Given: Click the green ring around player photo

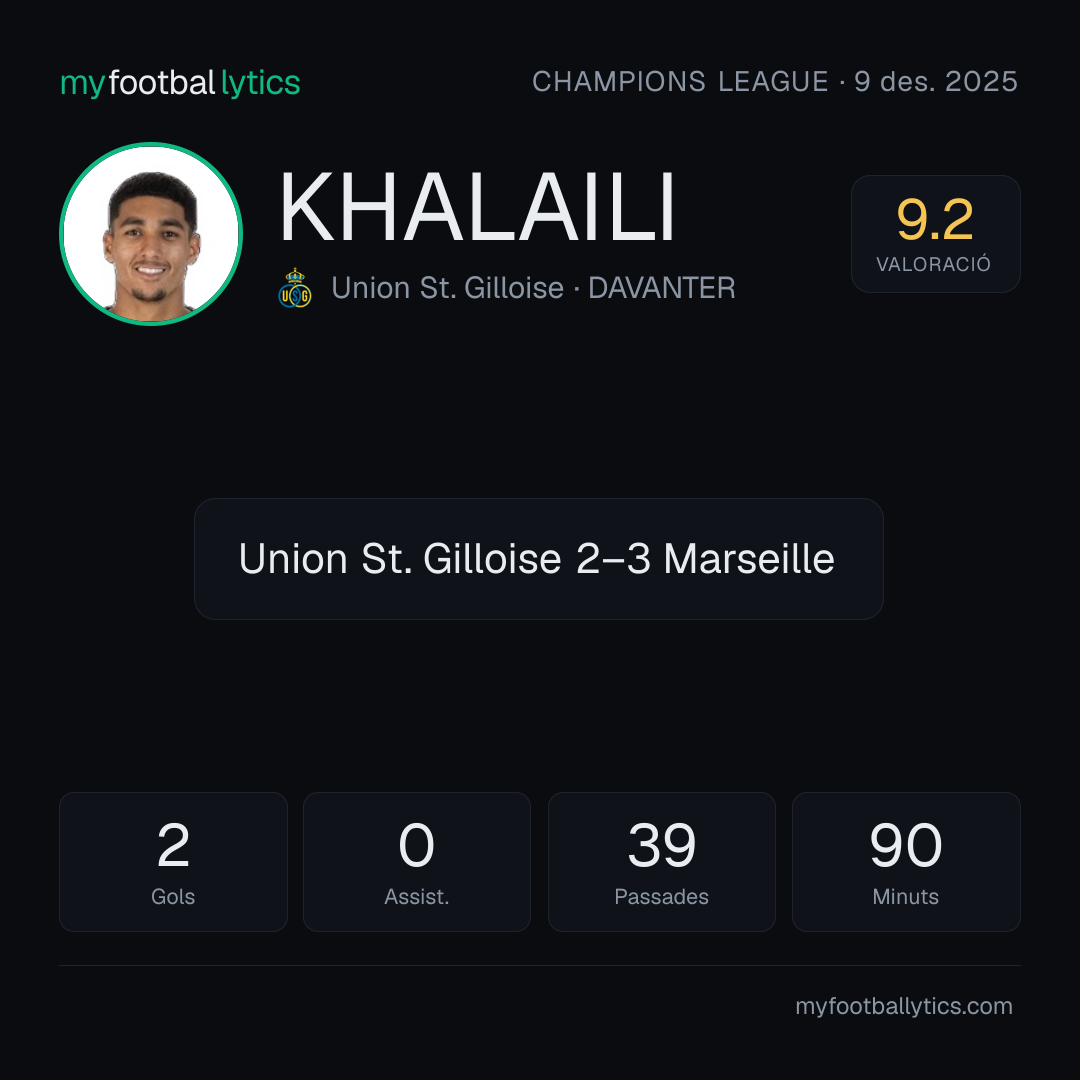Looking at the screenshot, I should click(x=151, y=145).
